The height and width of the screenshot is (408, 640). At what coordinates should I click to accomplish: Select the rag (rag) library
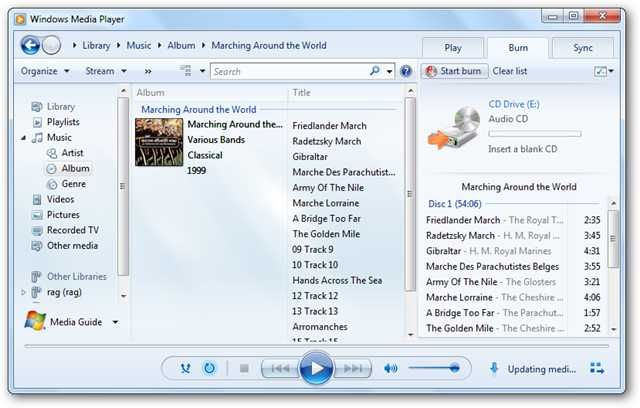click(64, 292)
